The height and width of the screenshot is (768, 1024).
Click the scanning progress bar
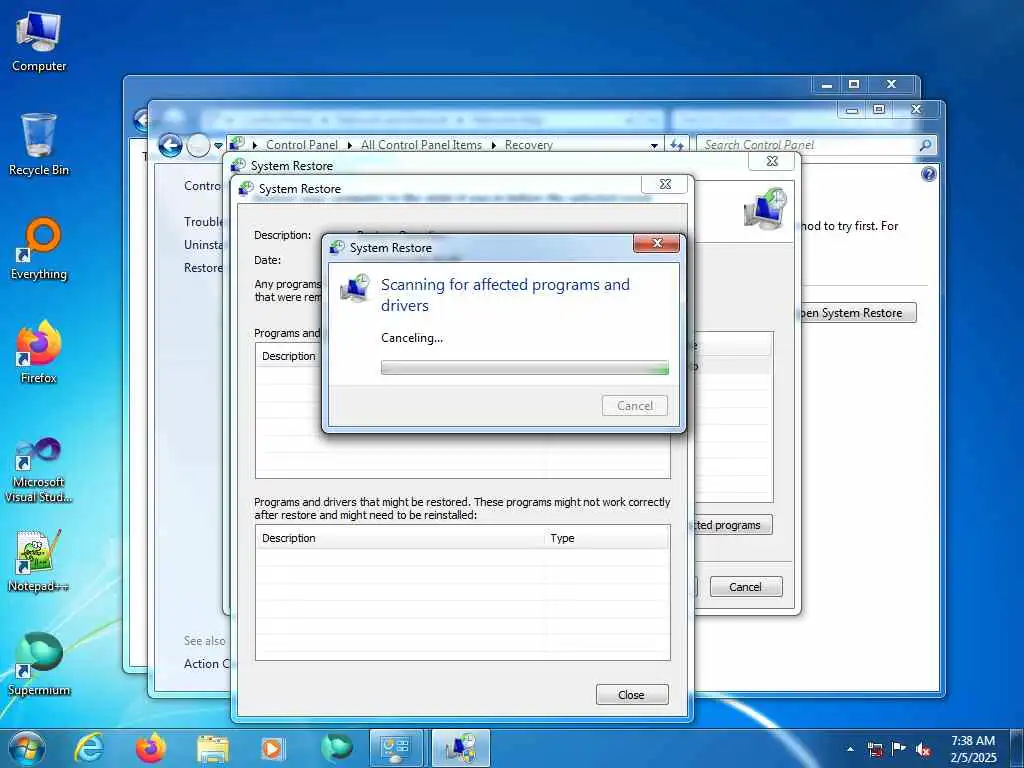pyautogui.click(x=524, y=368)
